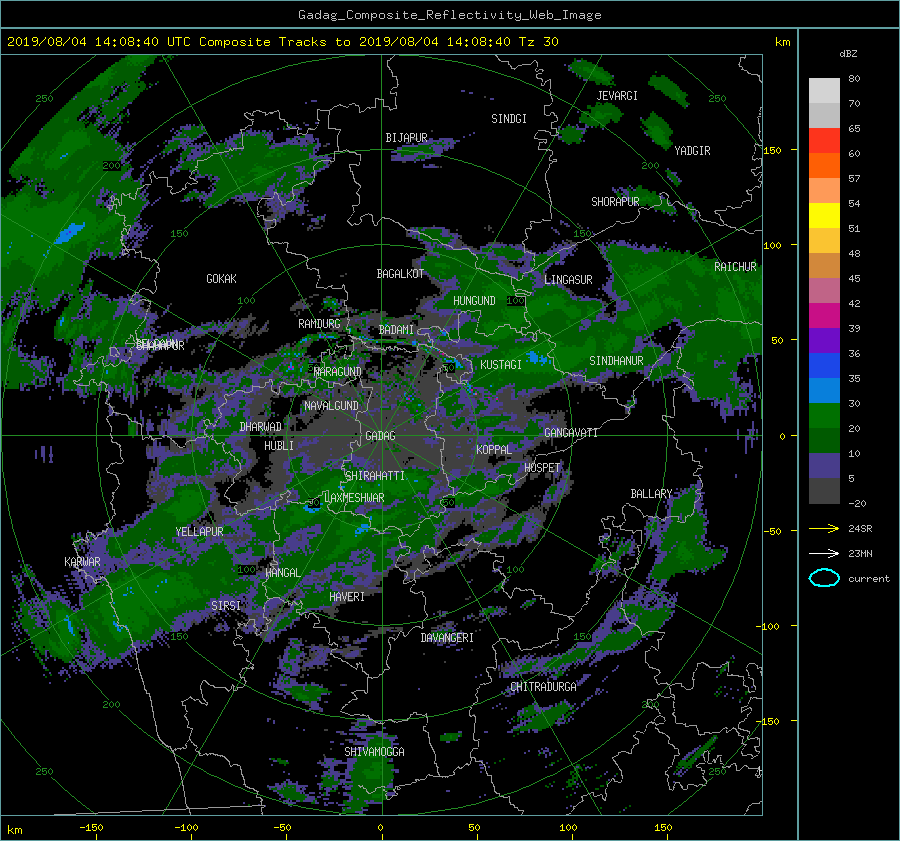Click the cyan current-track ellipse legend icon
This screenshot has height=841, width=900.
824,578
